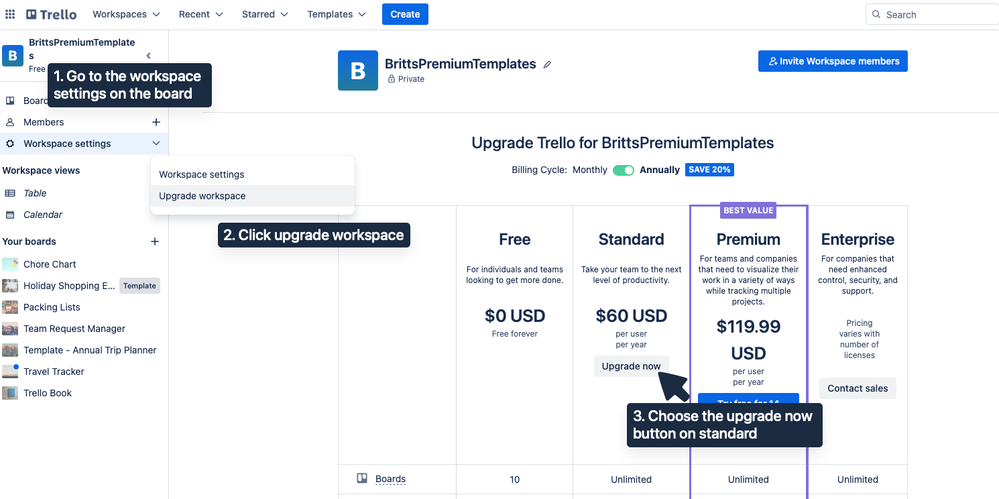The width and height of the screenshot is (999, 499).
Task: Open the Templates dropdown
Action: point(336,14)
